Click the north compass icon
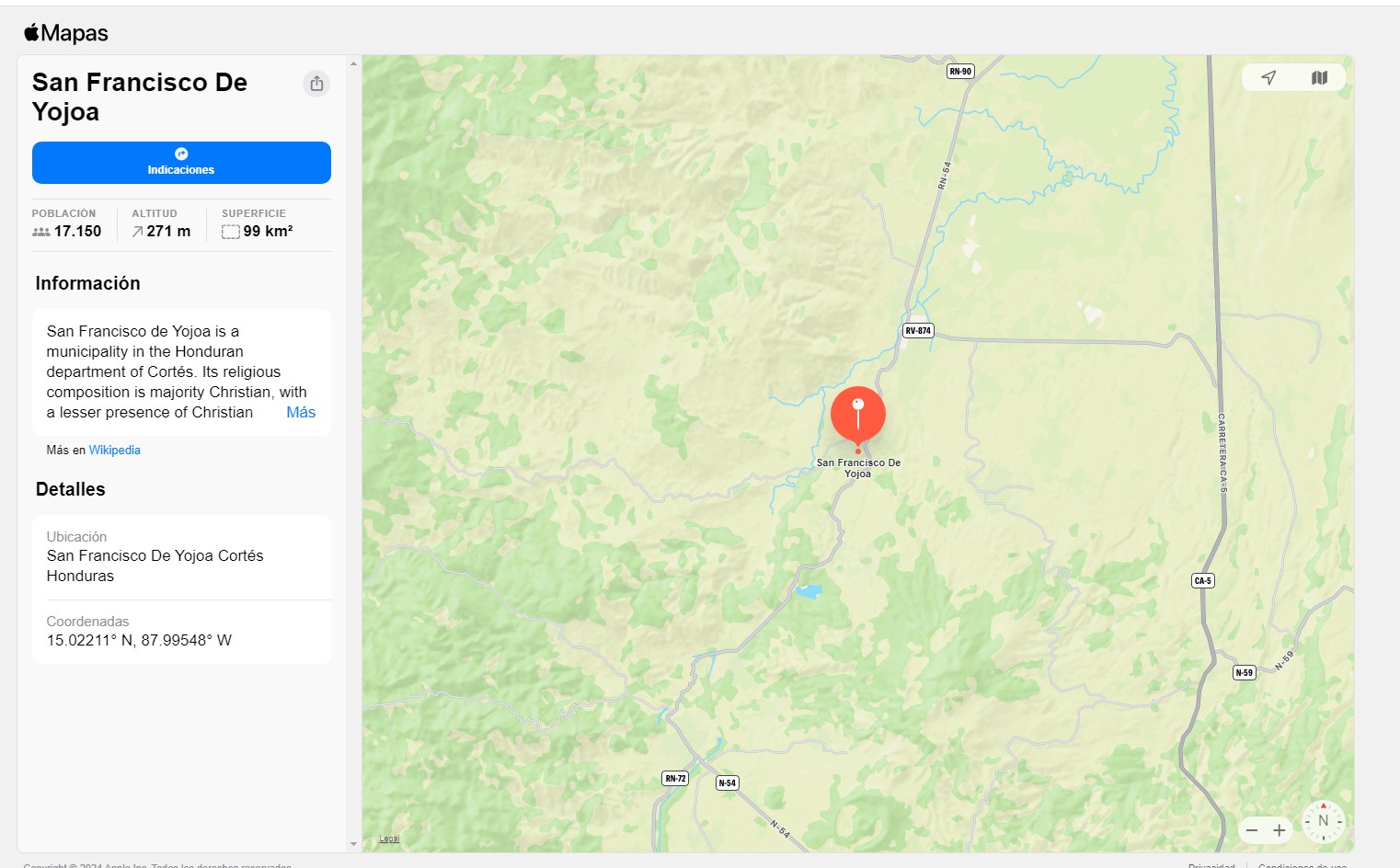Image resolution: width=1400 pixels, height=868 pixels. [x=1324, y=821]
